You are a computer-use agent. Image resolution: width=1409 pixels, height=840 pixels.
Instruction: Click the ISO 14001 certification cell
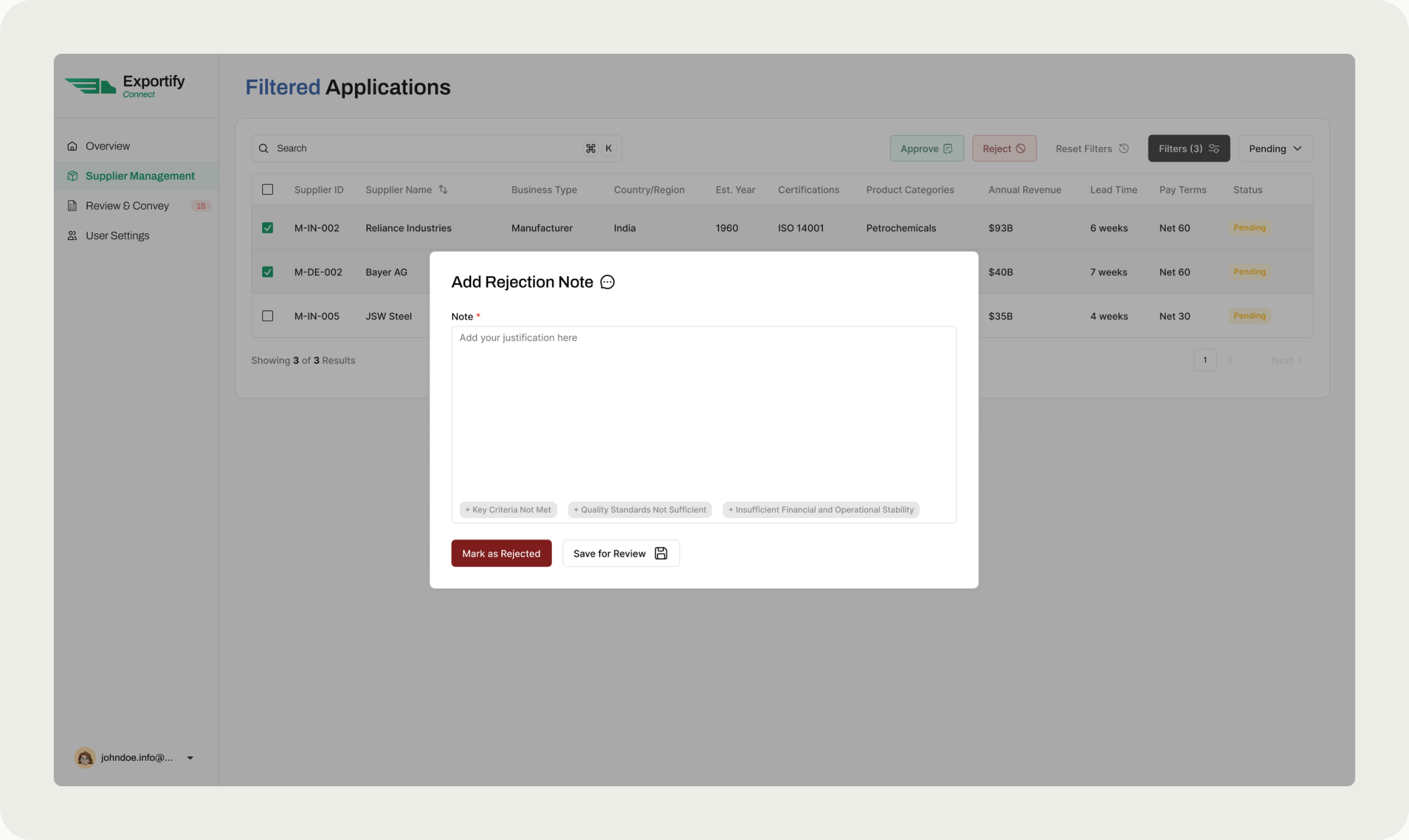coord(801,228)
